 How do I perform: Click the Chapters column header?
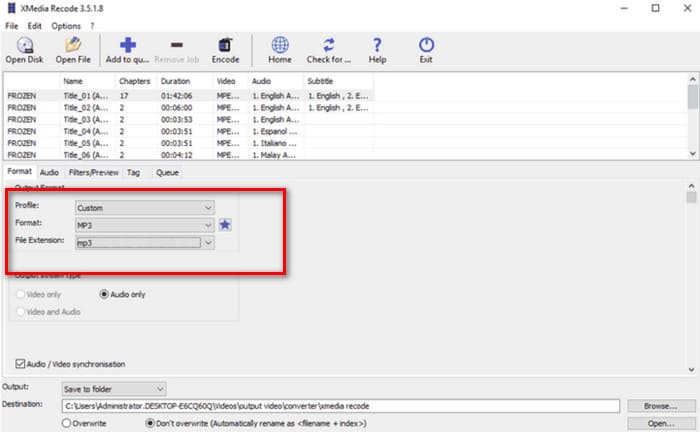tap(135, 81)
